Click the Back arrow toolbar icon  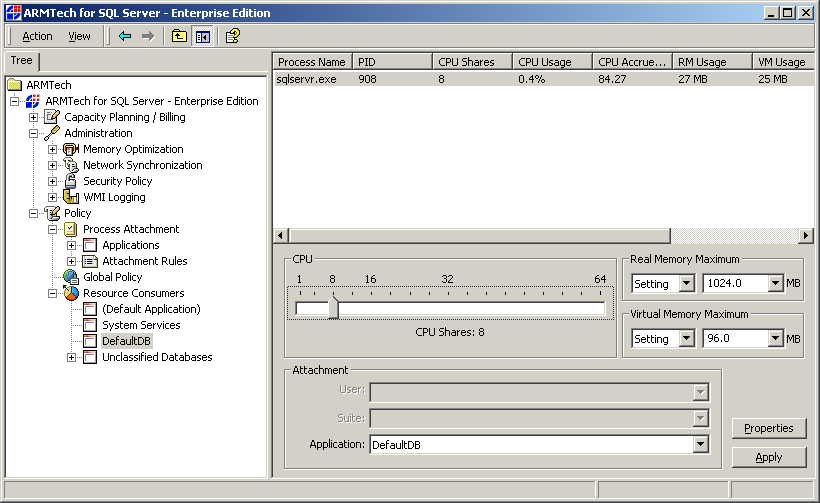(124, 36)
